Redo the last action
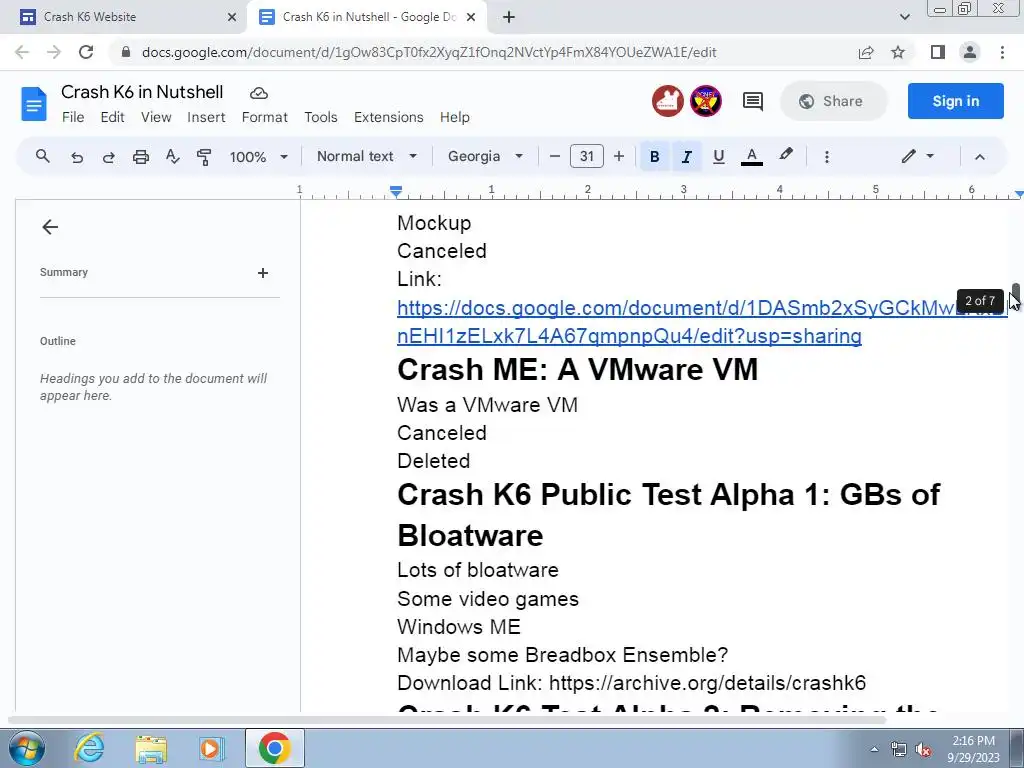Viewport: 1024px width, 768px height. [x=108, y=157]
